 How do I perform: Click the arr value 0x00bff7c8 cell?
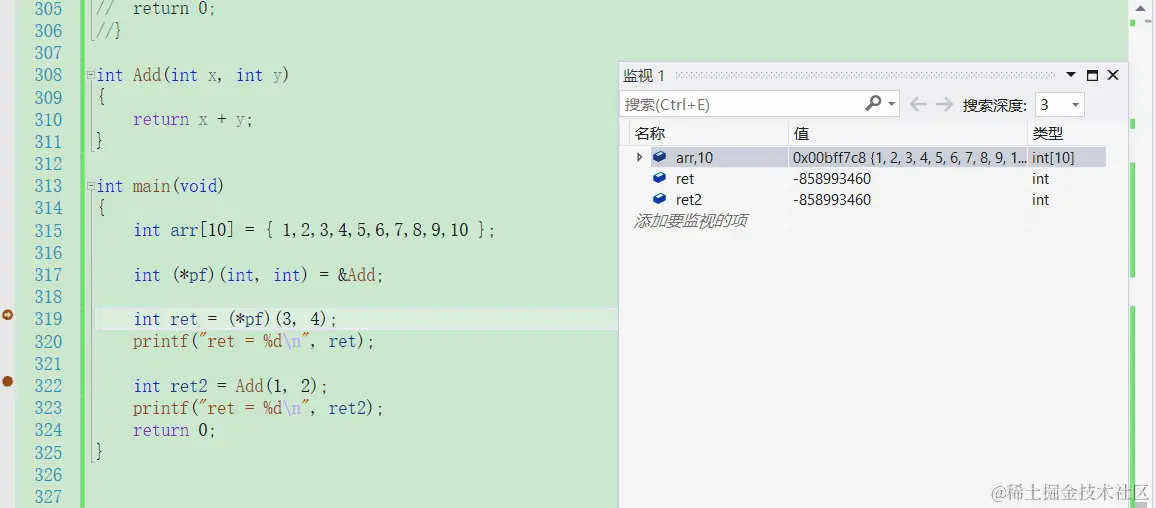[x=908, y=157]
